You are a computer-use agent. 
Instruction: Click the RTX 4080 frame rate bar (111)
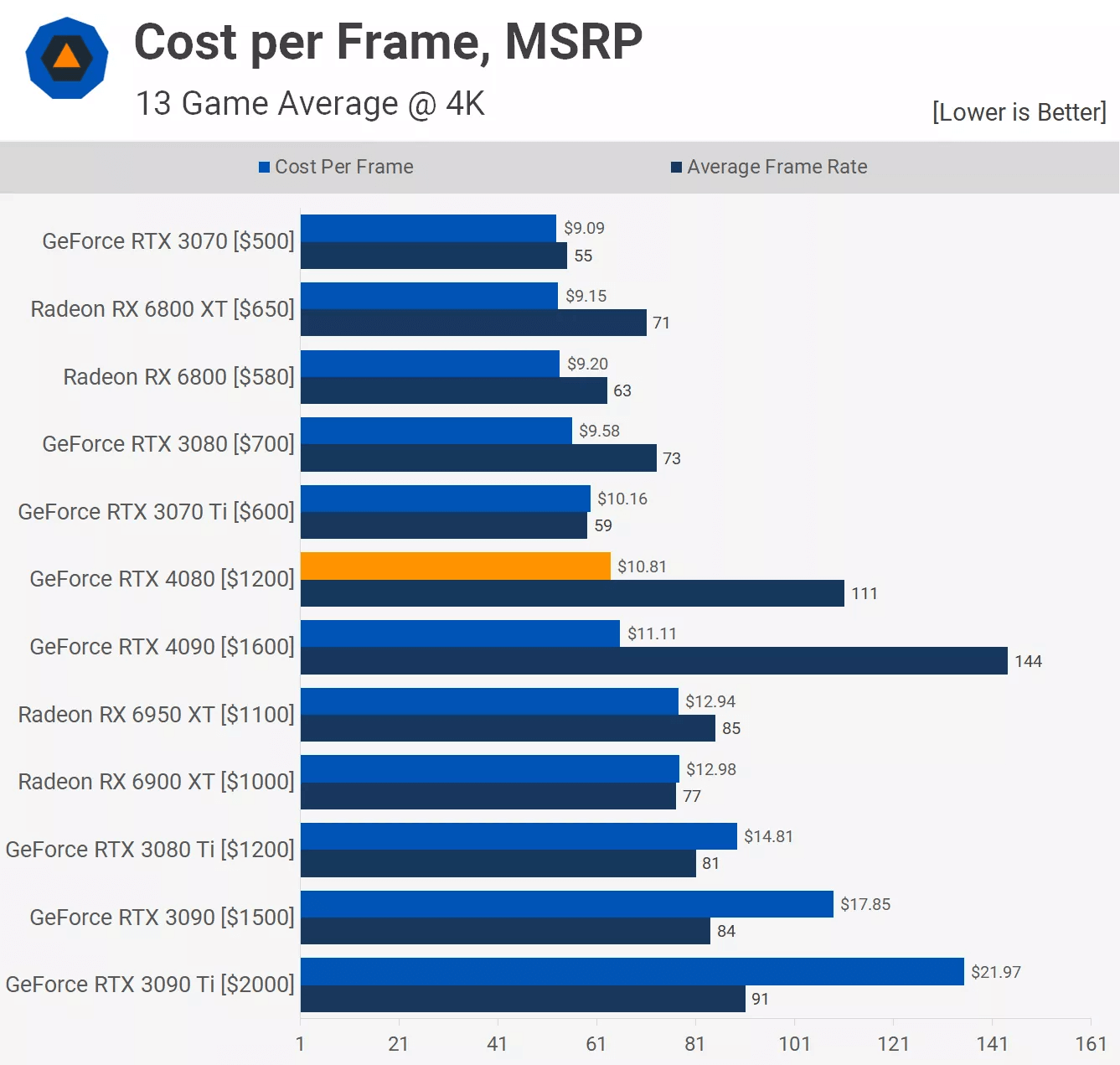point(572,593)
